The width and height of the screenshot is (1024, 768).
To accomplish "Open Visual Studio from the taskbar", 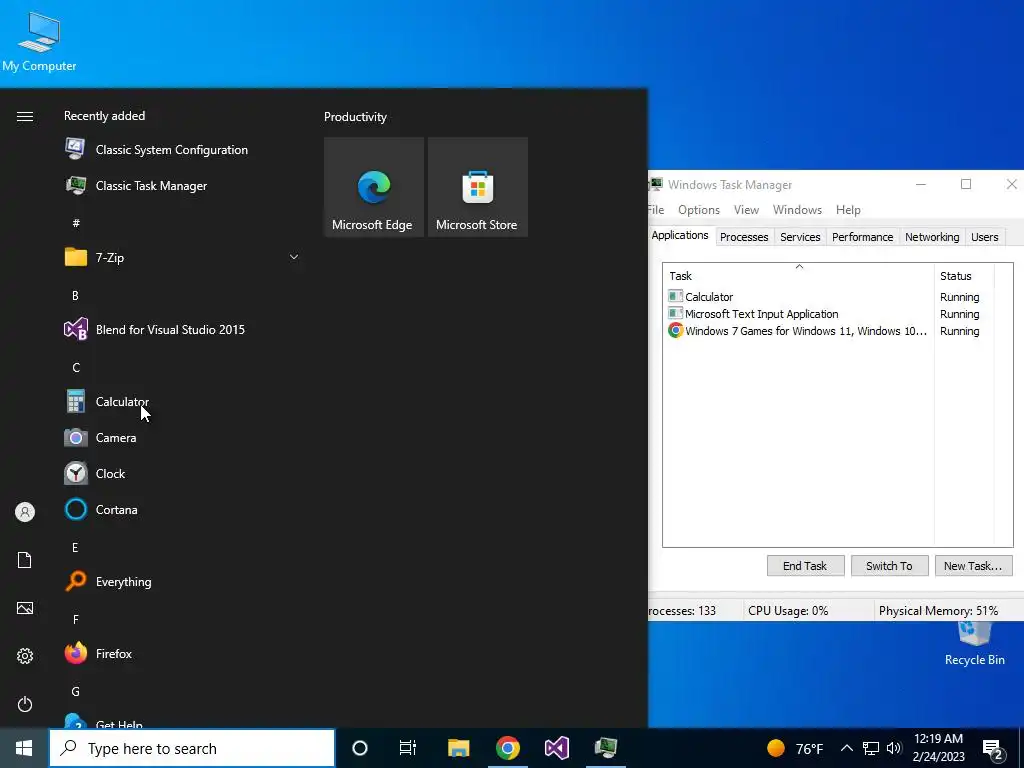I will [557, 748].
